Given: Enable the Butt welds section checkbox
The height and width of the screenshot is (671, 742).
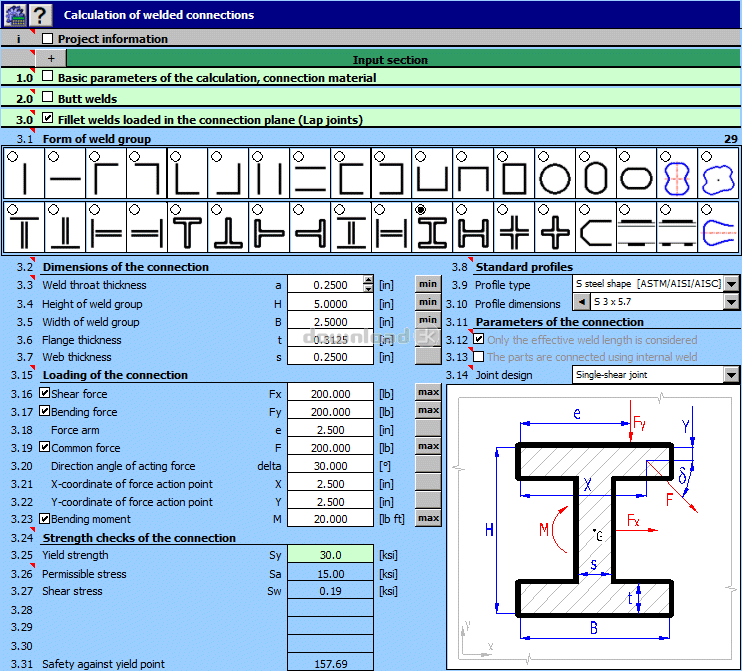Looking at the screenshot, I should click(x=47, y=99).
